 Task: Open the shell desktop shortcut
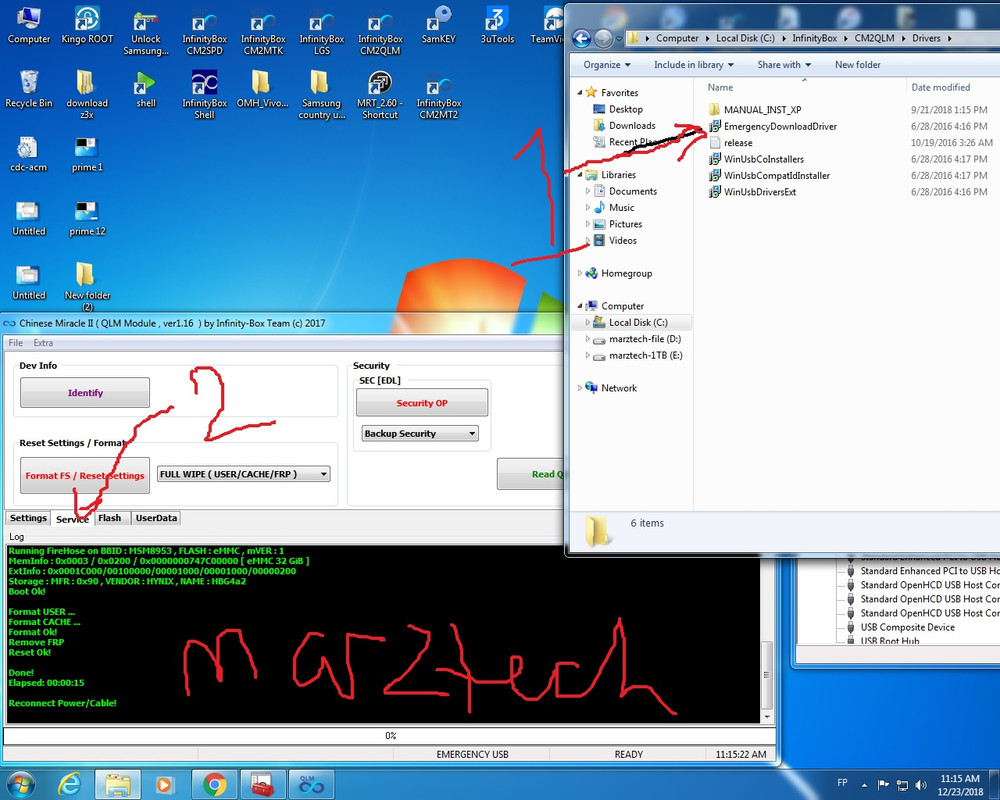pos(145,89)
